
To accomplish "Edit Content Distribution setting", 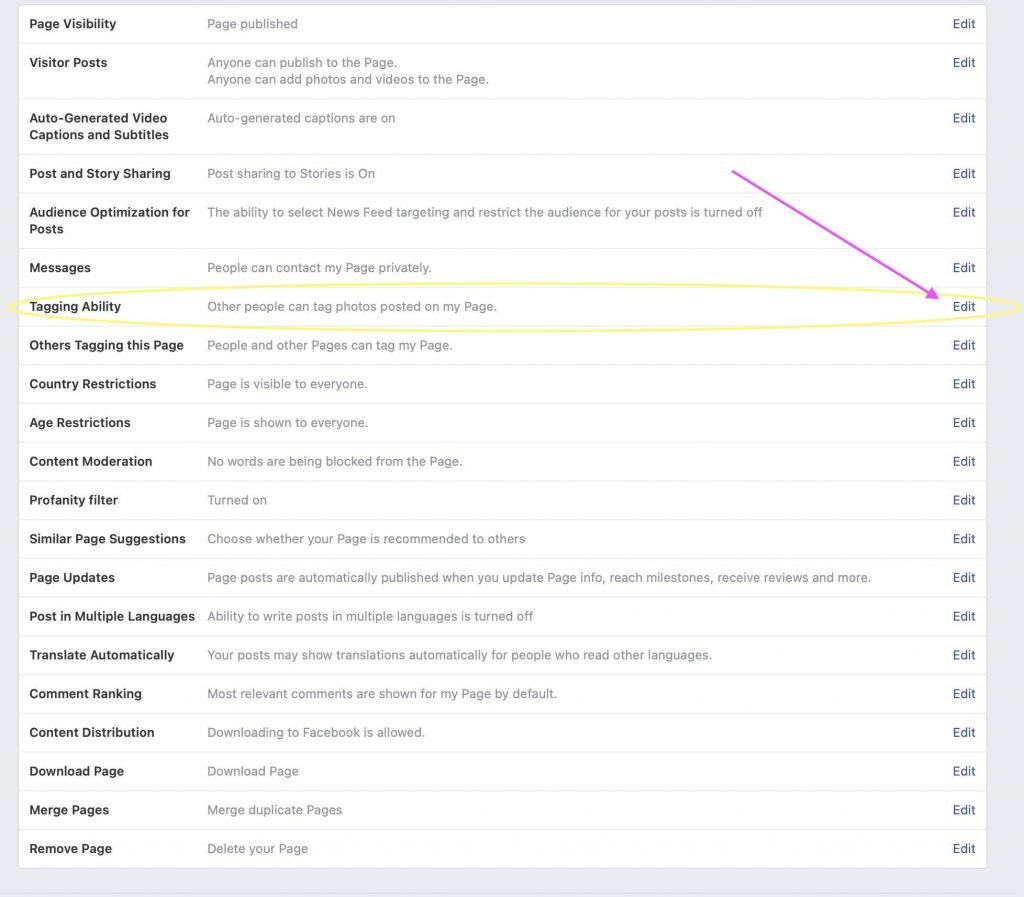I will click(963, 732).
